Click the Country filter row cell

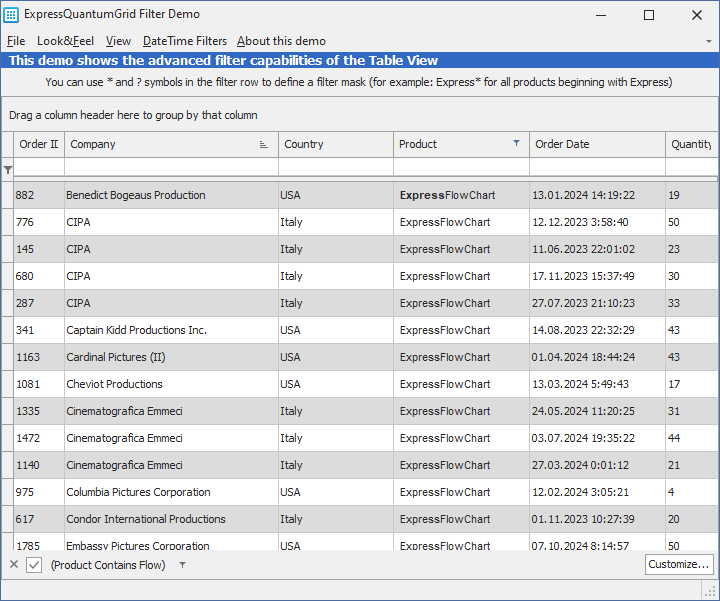tap(336, 167)
